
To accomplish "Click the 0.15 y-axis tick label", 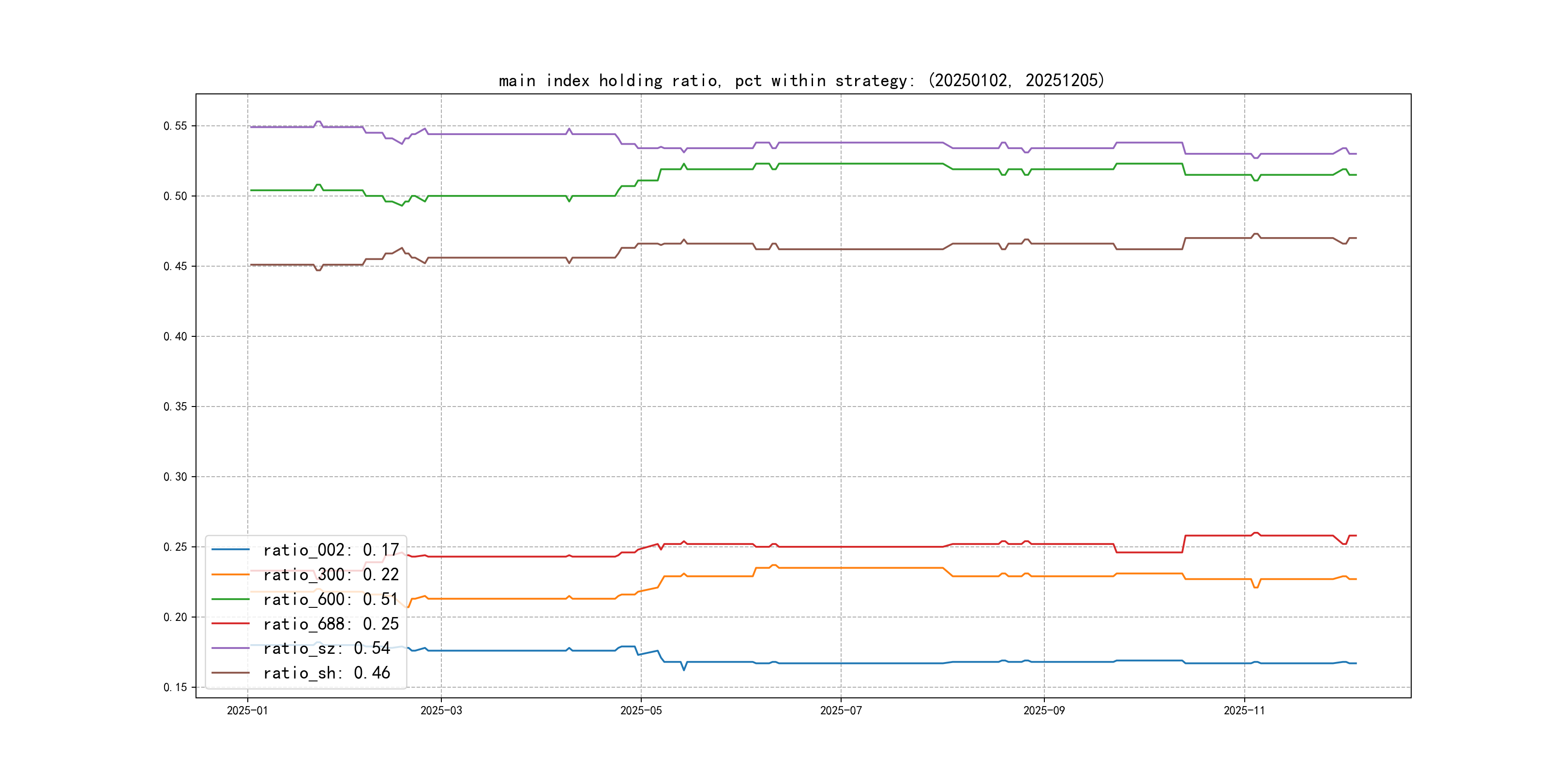I will click(x=175, y=687).
